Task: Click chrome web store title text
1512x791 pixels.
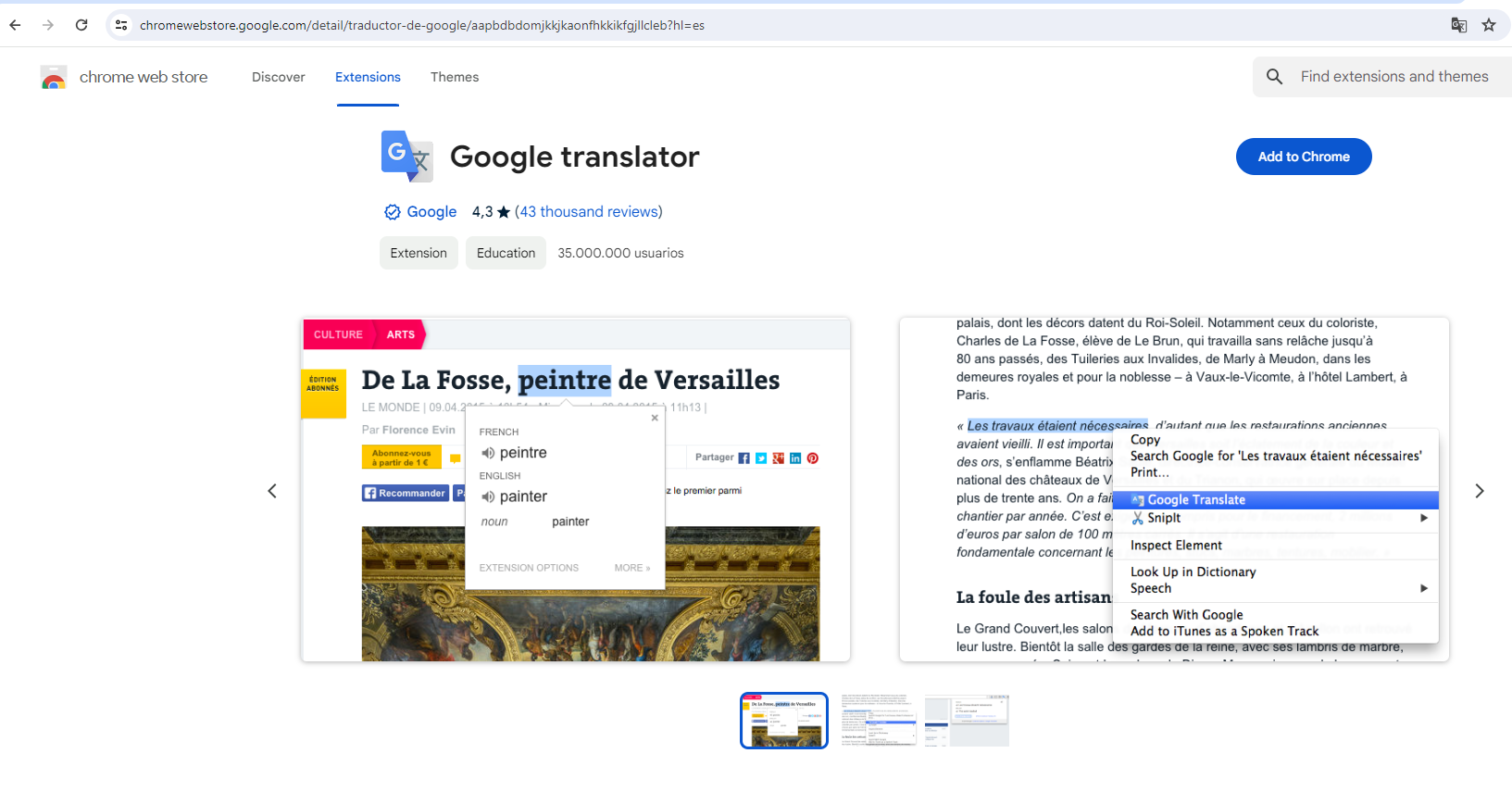Action: pyautogui.click(x=144, y=78)
